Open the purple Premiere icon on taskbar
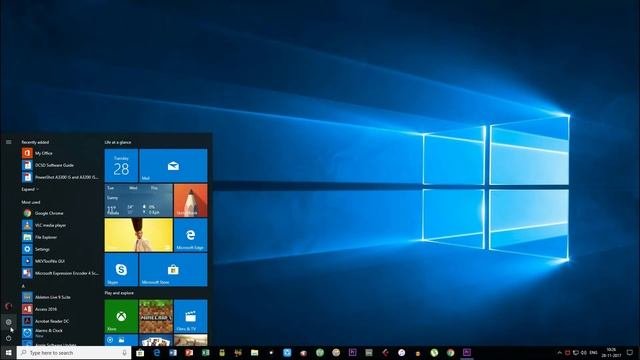Image resolution: width=640 pixels, height=360 pixels. coord(467,353)
